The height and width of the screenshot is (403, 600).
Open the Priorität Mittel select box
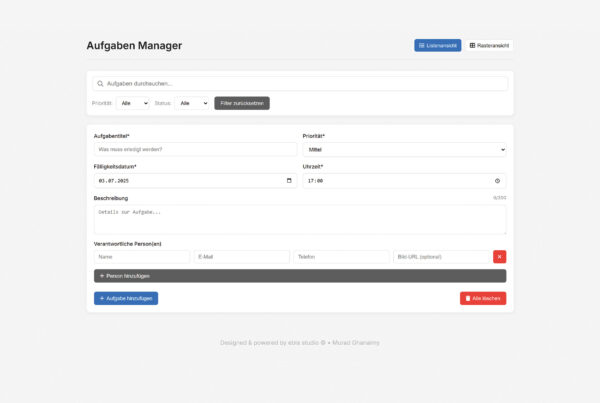tap(404, 150)
